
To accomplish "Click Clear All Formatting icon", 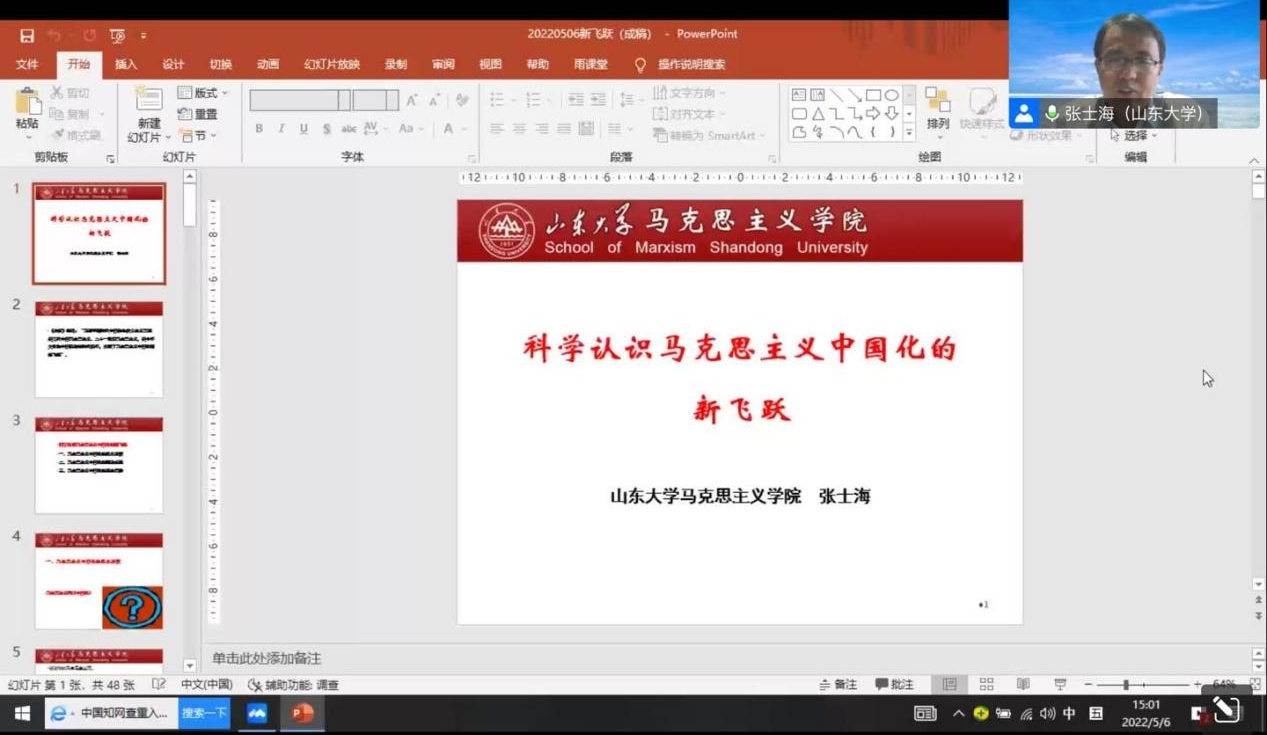I will tap(462, 100).
